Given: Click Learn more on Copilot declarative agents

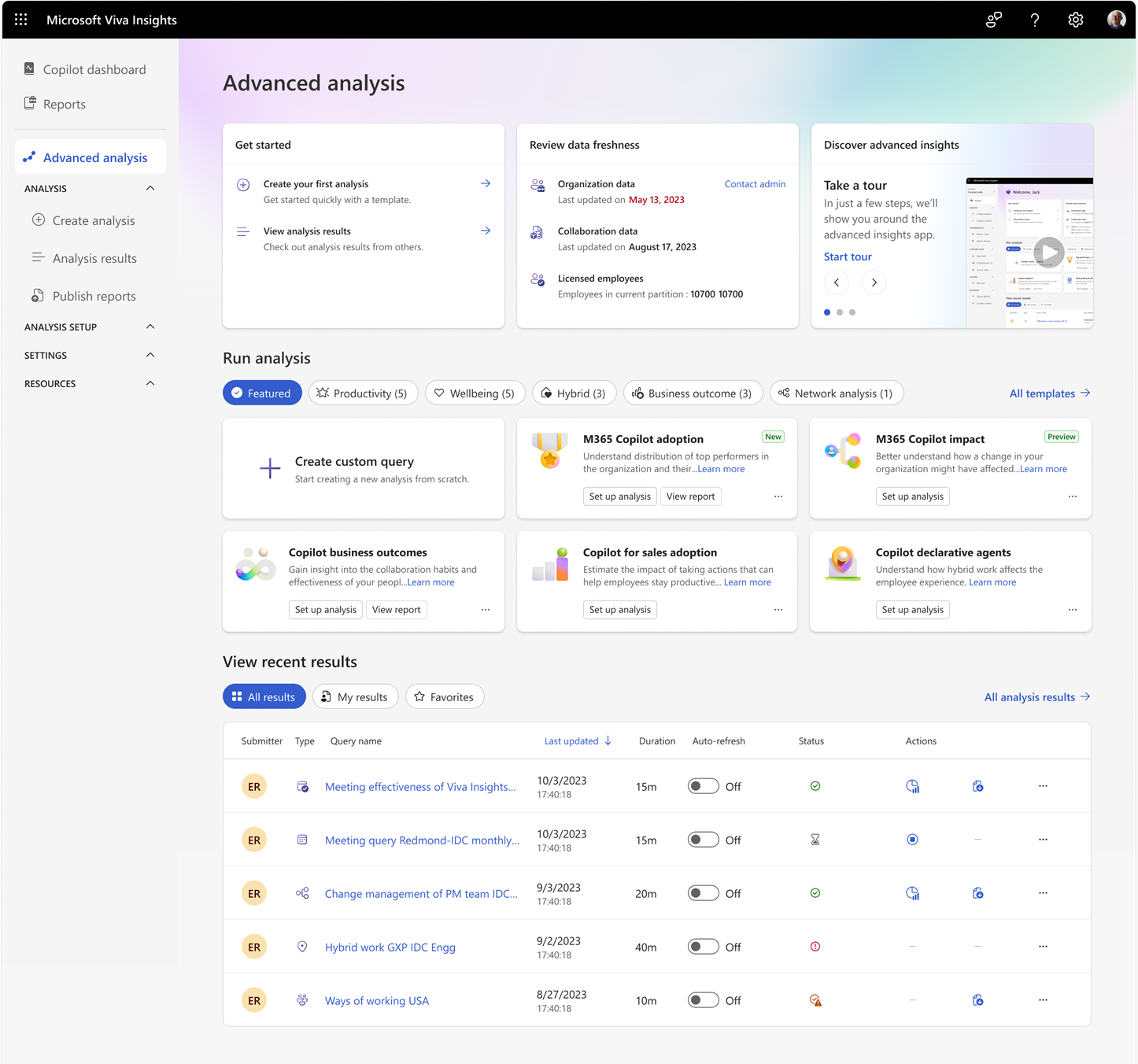Looking at the screenshot, I should (x=992, y=582).
